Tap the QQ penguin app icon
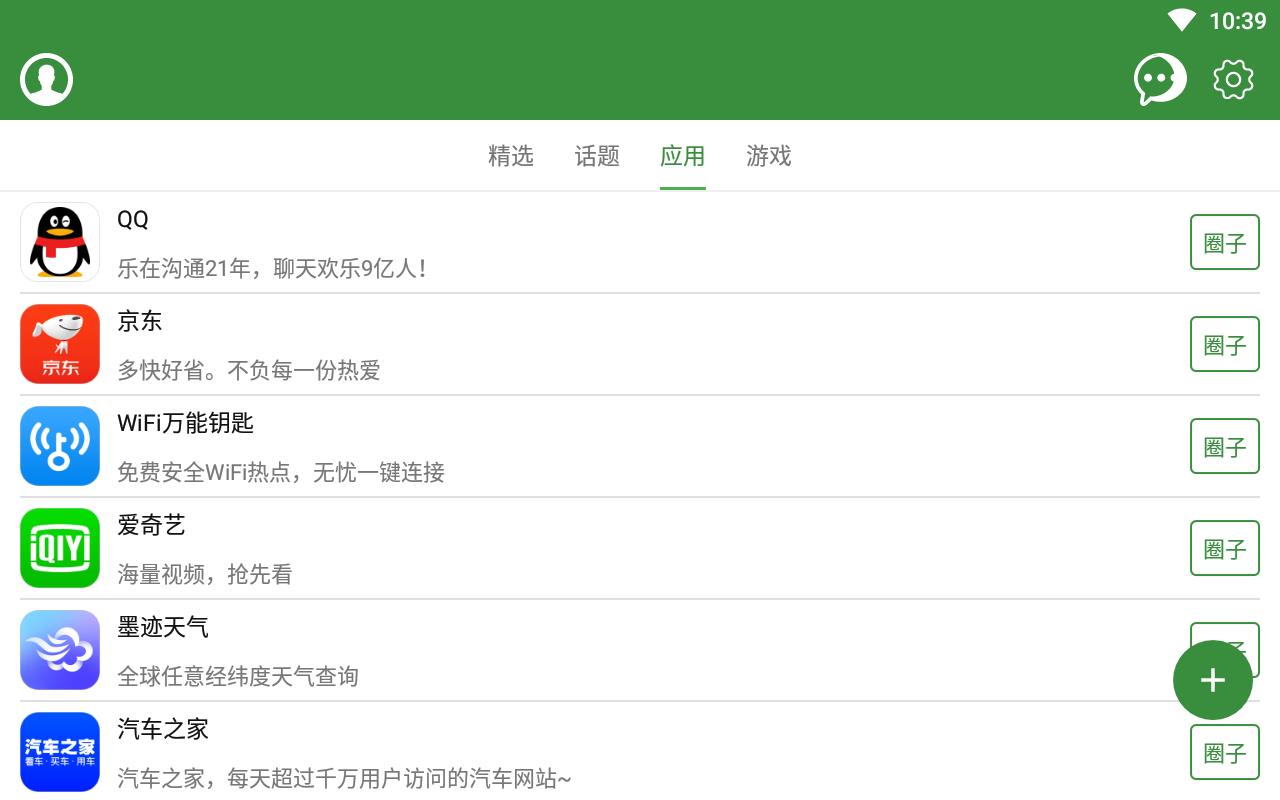1280x800 pixels. coord(60,242)
